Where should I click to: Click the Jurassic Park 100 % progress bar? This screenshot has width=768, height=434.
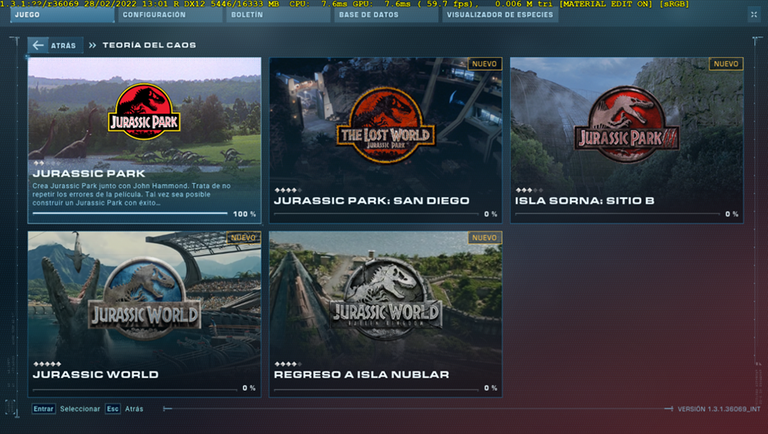tap(130, 214)
